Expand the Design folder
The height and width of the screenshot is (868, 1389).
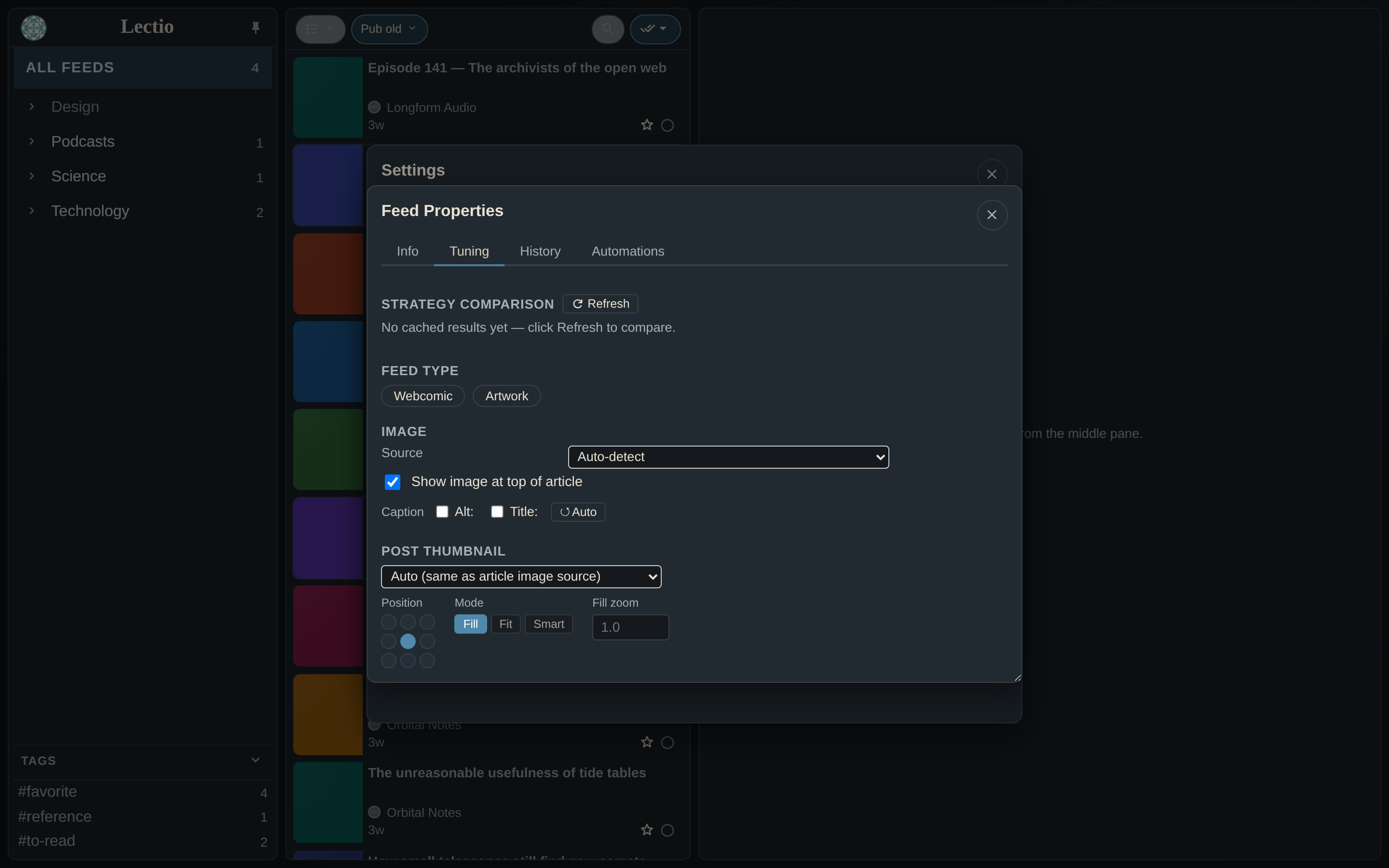tap(32, 107)
